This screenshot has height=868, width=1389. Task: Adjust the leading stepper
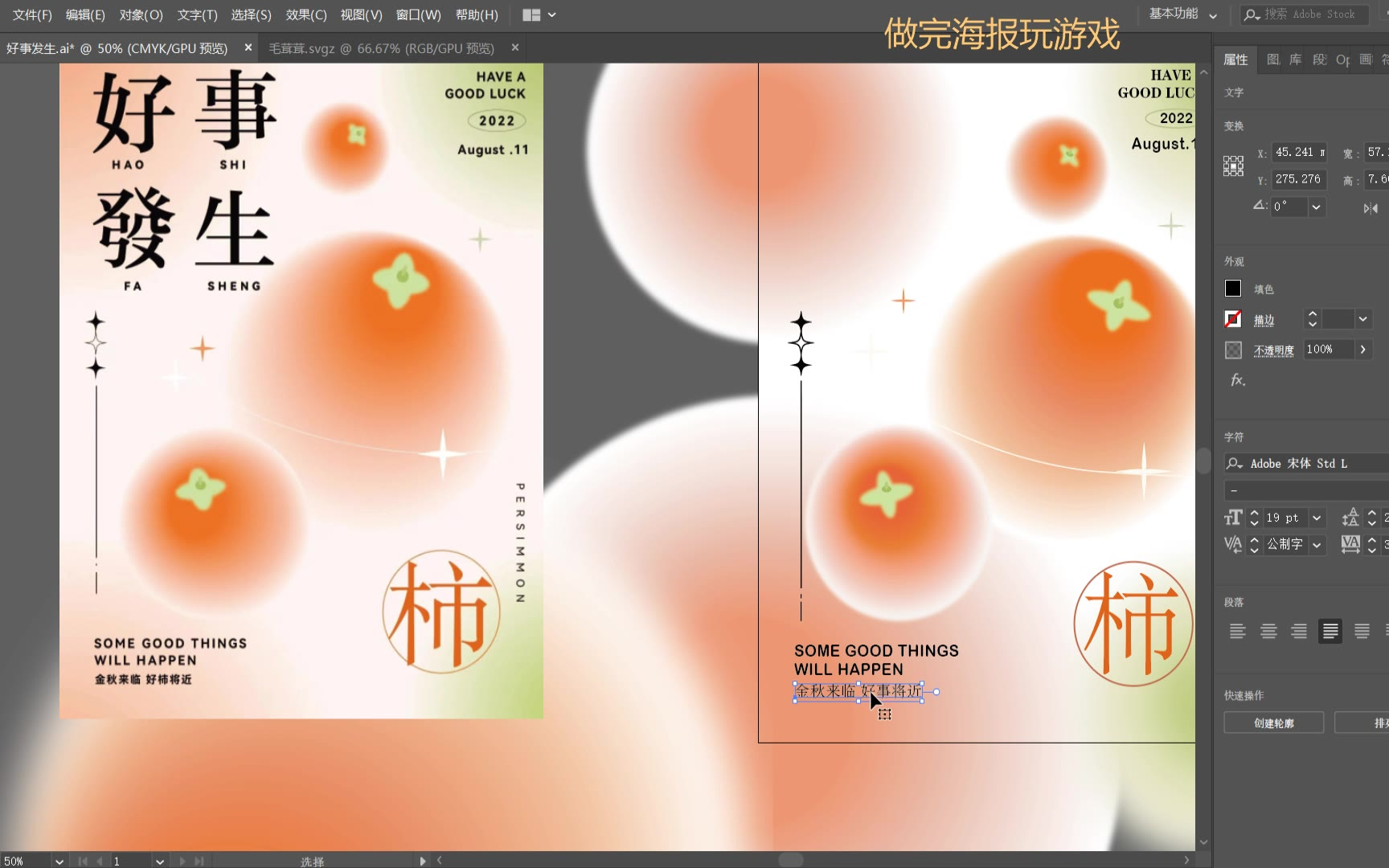coord(1372,518)
